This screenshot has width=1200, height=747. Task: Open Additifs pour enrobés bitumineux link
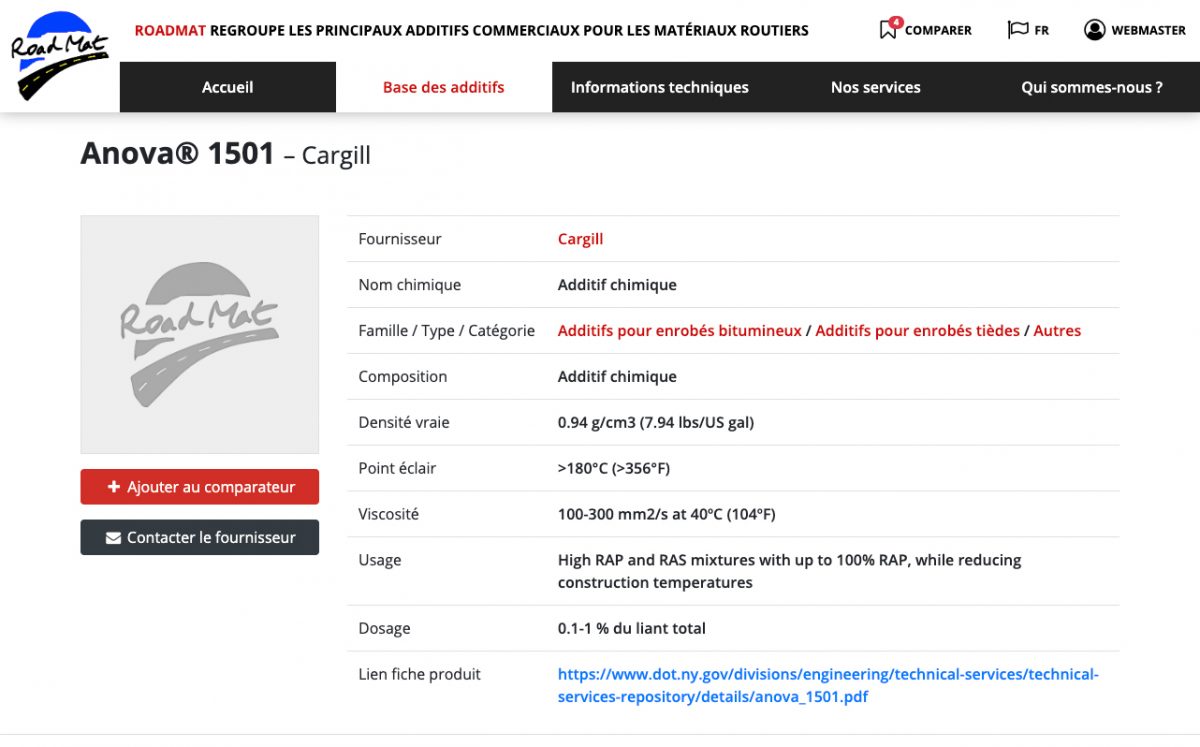(679, 331)
